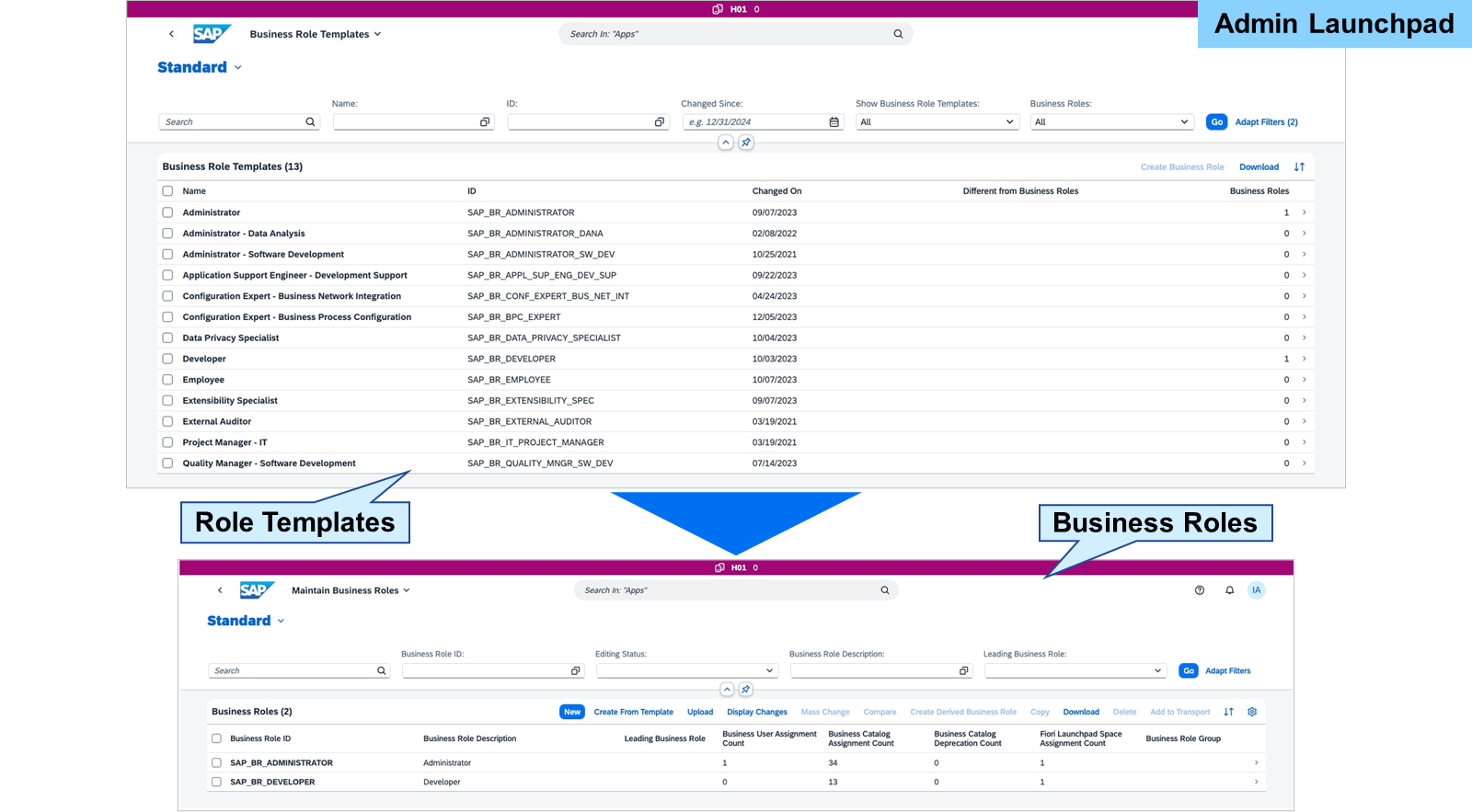Click SAP_BR_EXTENSIBILITY_SPEC ID cell
Screen dimensions: 1472x812
[x=531, y=401]
